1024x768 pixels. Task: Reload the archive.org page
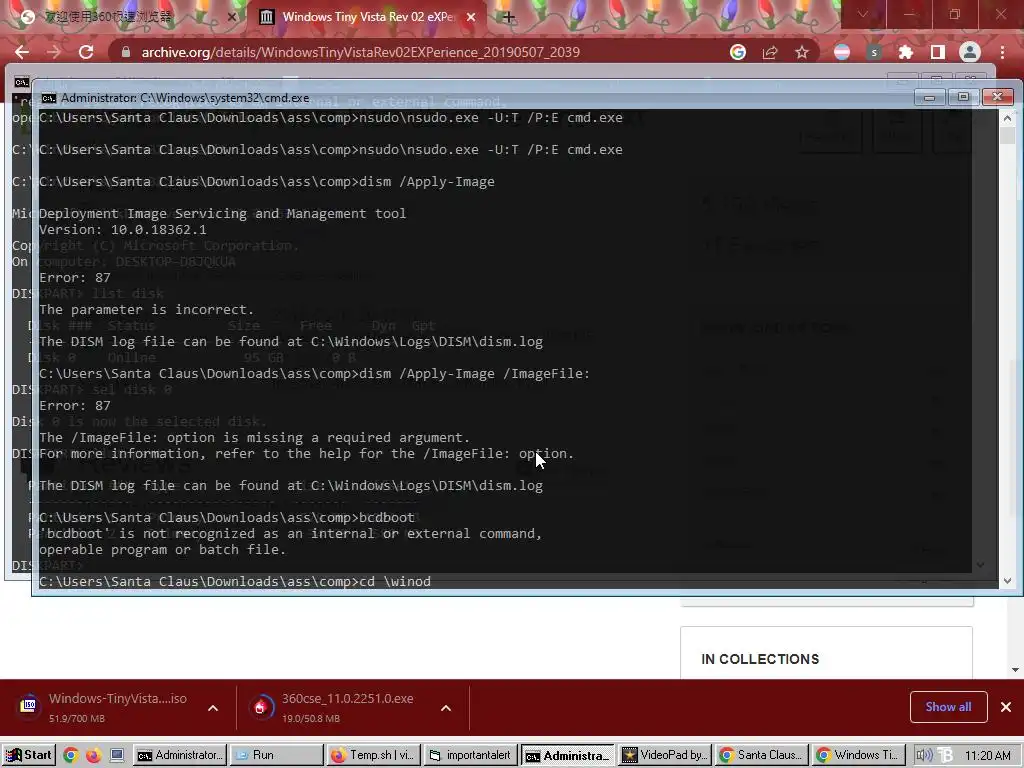pos(86,52)
